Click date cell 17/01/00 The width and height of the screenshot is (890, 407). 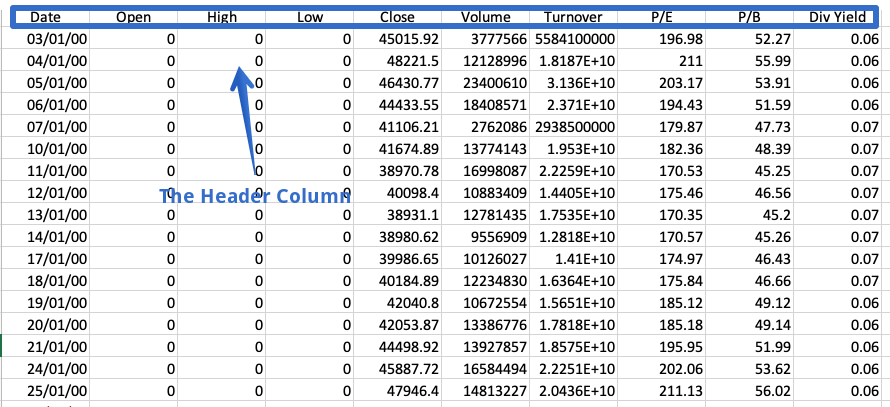45,259
